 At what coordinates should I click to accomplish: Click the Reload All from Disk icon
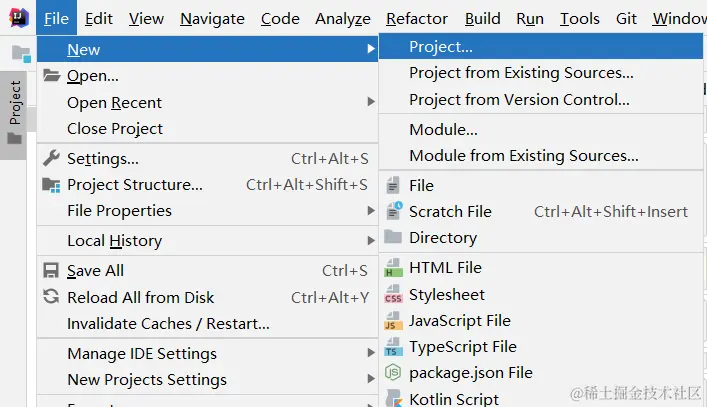[x=51, y=297]
